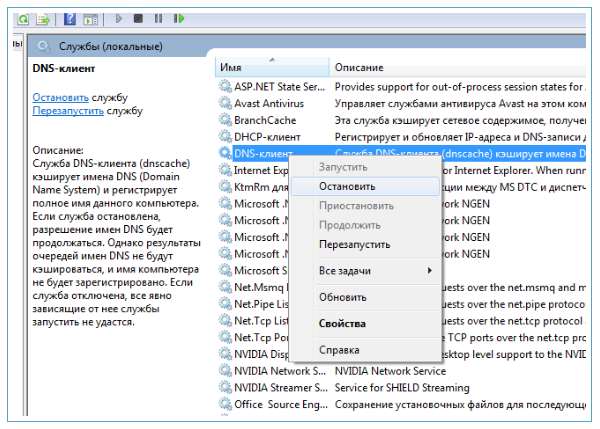Click the icon in Службы (локальные) header
Screen dimensions: 600x429
[43, 46]
